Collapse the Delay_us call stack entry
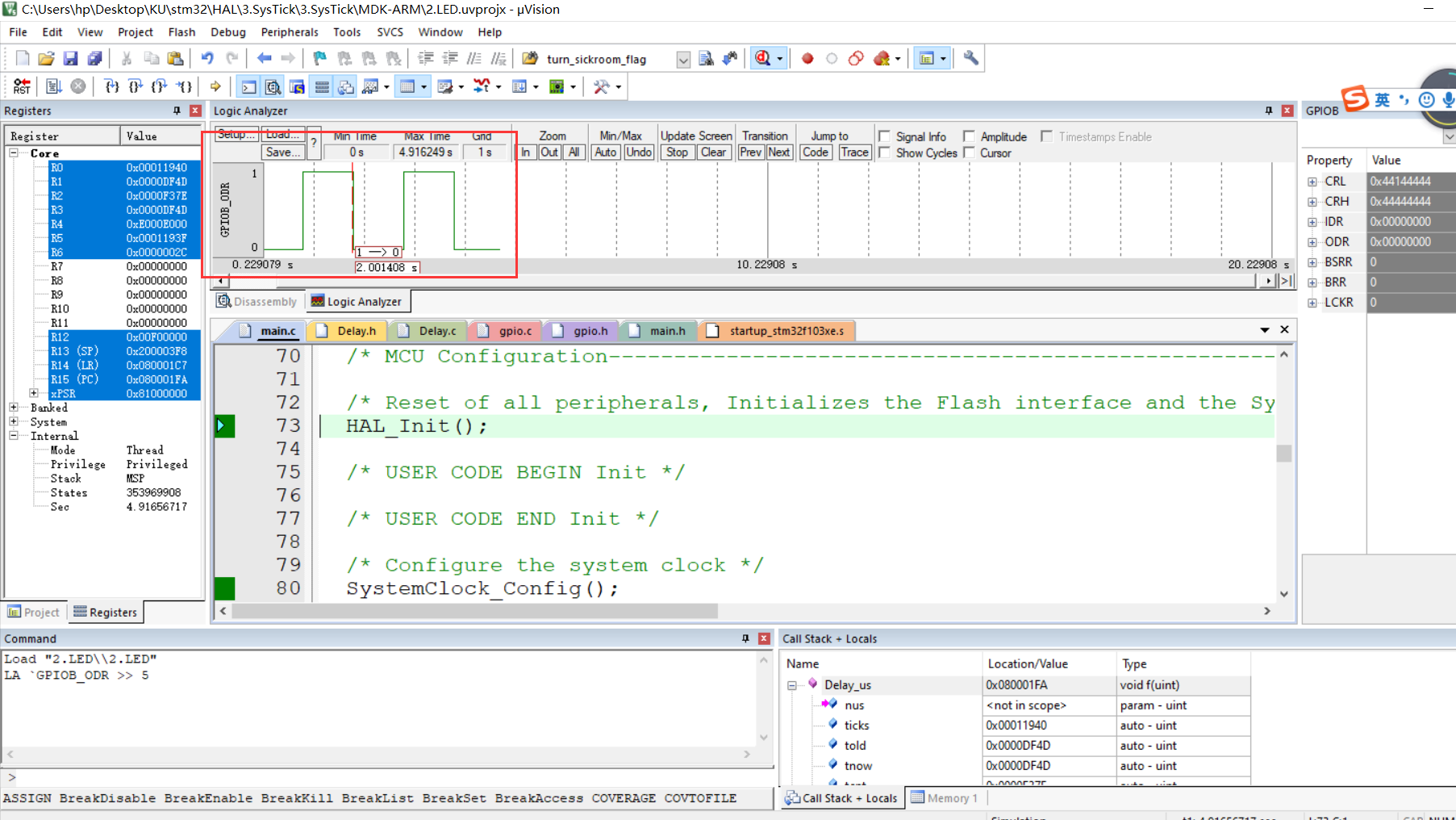This screenshot has width=1456, height=820. click(x=792, y=685)
